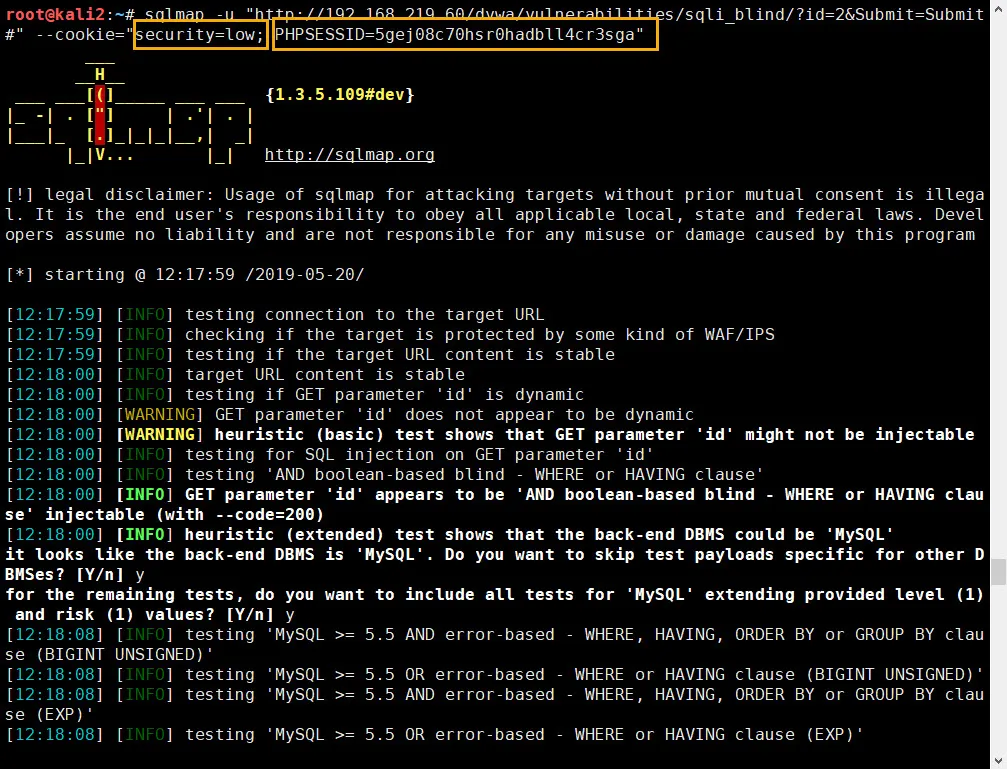Click the 'for the remaining tests' prompt line
This screenshot has height=769, width=1007.
click(x=495, y=594)
